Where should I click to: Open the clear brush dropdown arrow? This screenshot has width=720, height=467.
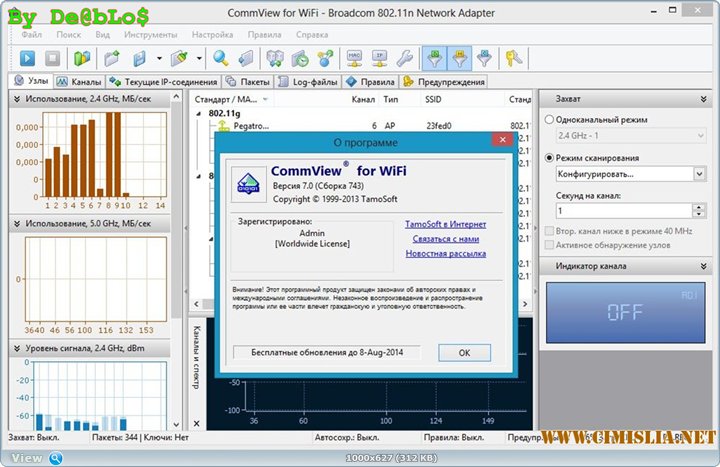(x=199, y=58)
